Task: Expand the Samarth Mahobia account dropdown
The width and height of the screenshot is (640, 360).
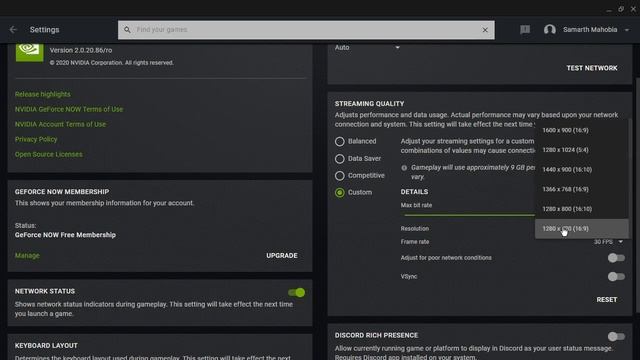Action: pos(627,30)
